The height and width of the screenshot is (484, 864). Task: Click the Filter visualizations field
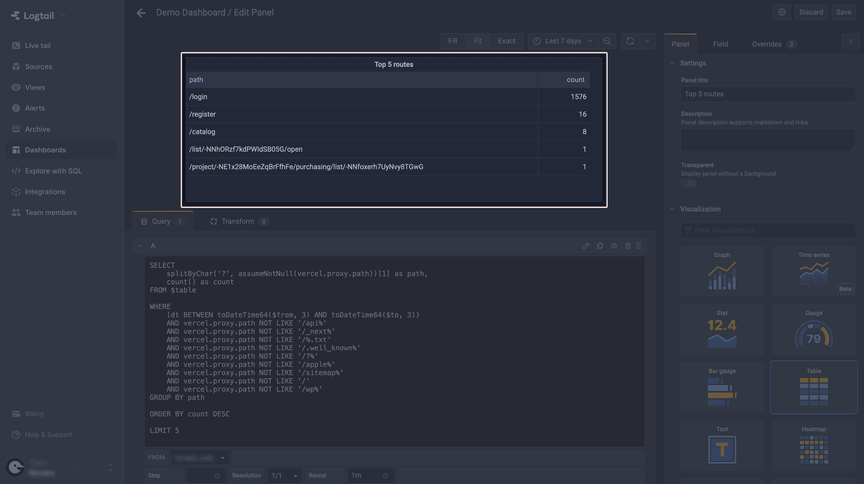(x=768, y=230)
